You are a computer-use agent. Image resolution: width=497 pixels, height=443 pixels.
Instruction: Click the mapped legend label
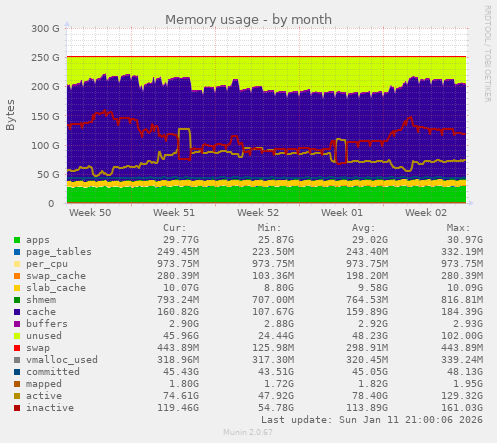pyautogui.click(x=44, y=384)
